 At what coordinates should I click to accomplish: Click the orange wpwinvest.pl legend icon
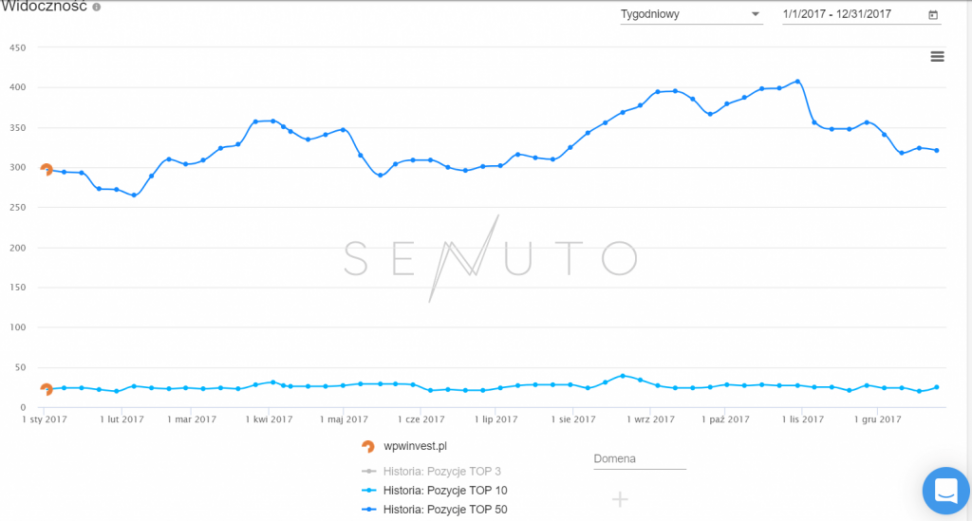coord(368,446)
